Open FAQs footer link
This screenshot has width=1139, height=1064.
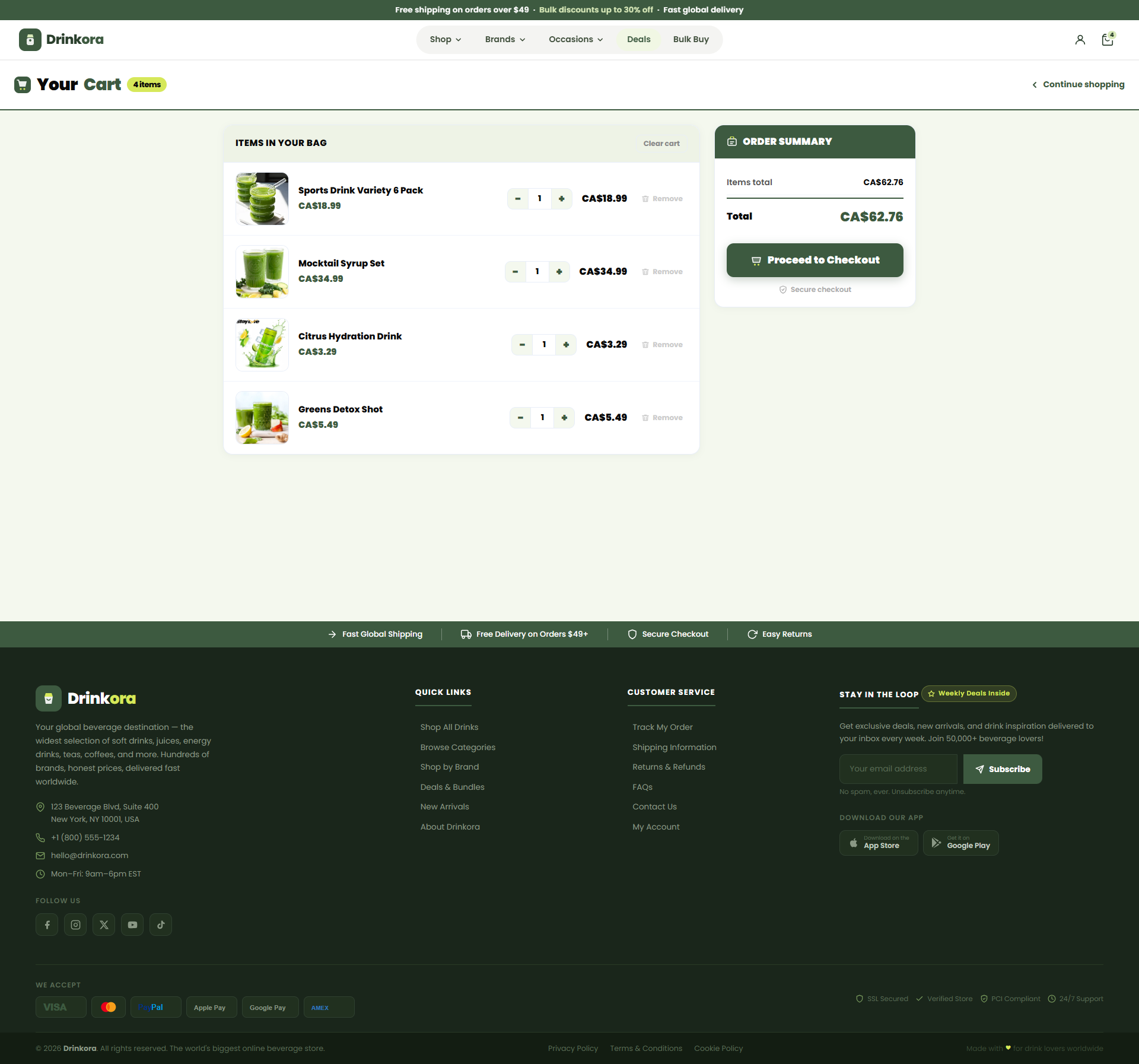[642, 787]
